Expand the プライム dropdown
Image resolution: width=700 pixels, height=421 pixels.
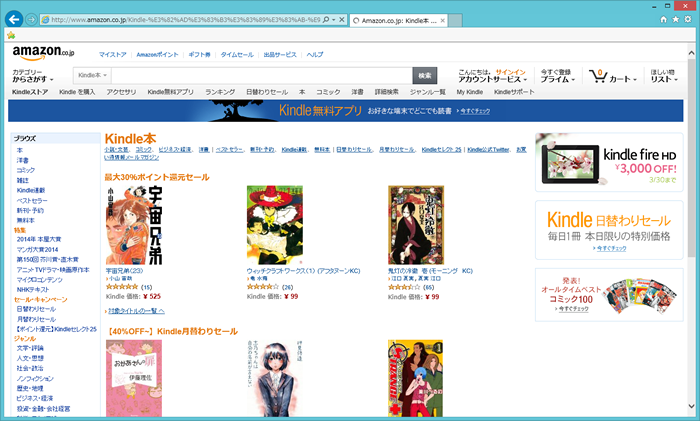[558, 79]
